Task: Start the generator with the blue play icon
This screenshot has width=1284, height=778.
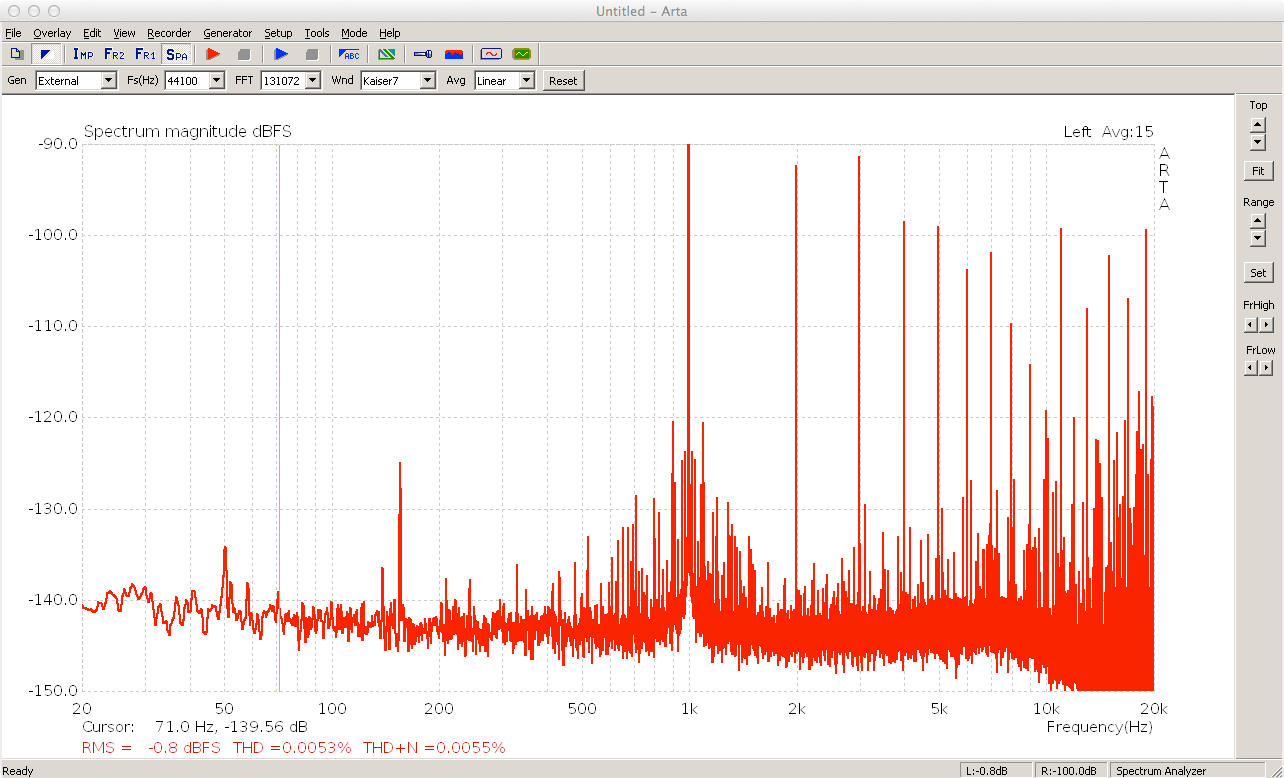Action: pyautogui.click(x=281, y=54)
